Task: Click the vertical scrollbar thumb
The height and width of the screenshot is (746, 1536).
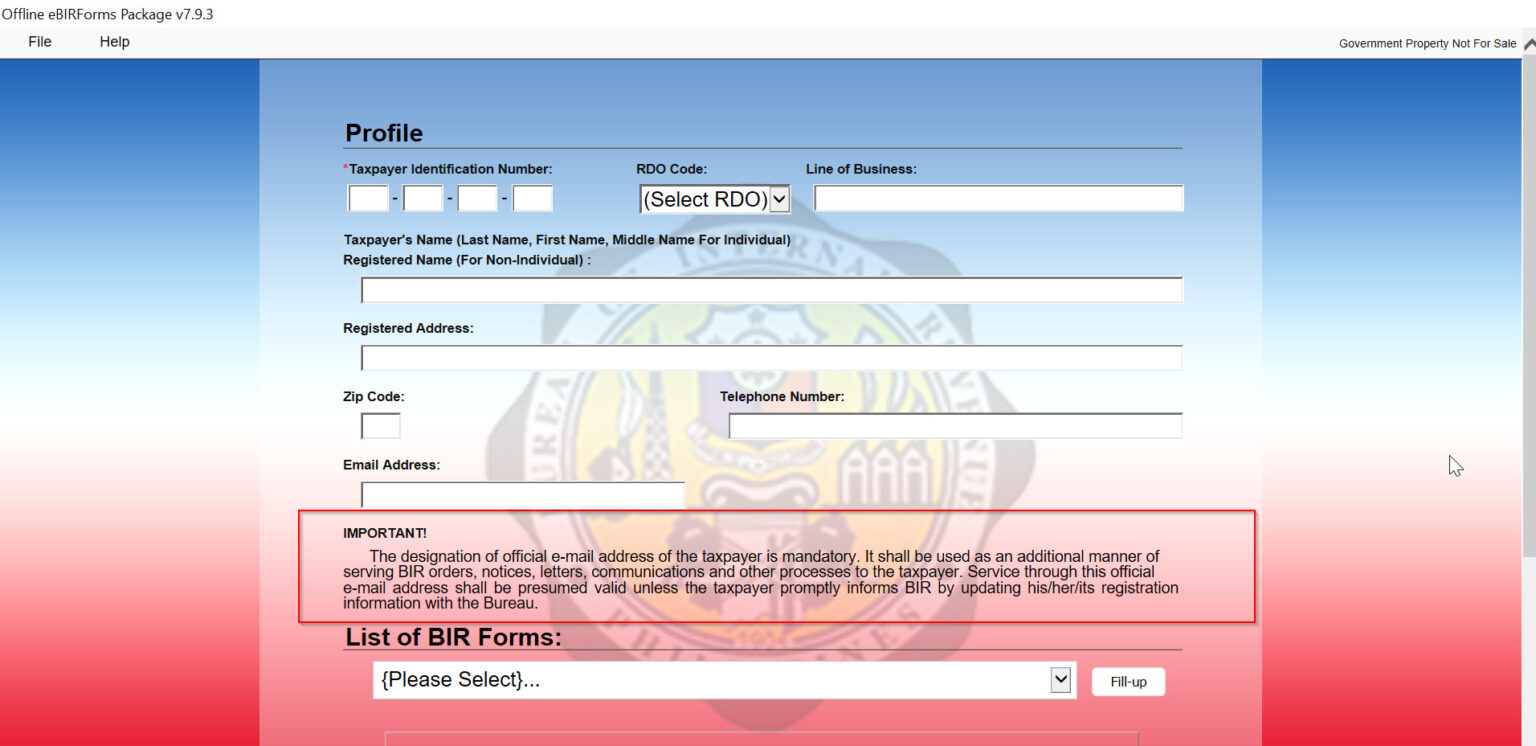Action: 1528,307
